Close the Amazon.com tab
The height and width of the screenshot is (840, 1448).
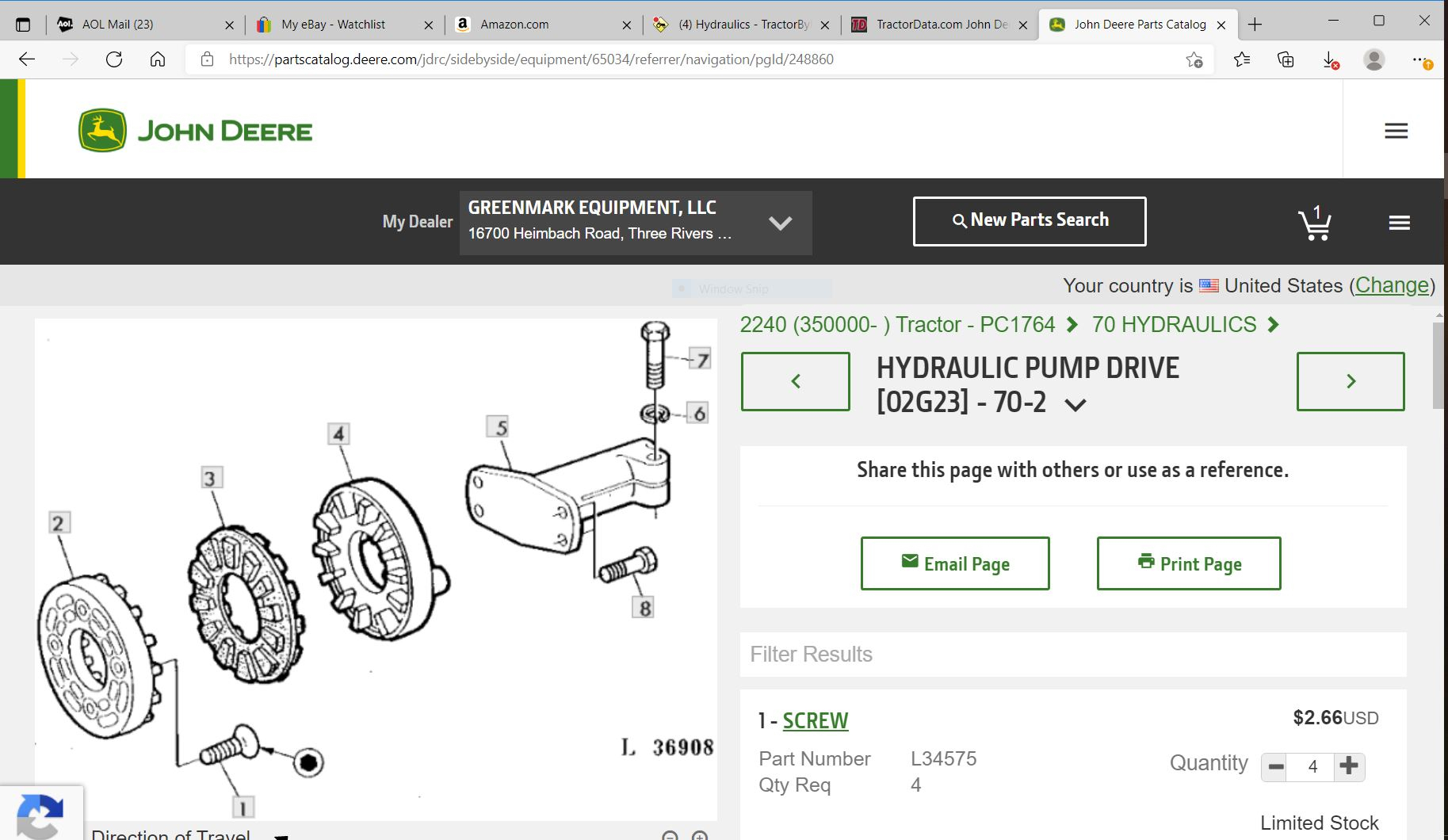[x=627, y=25]
